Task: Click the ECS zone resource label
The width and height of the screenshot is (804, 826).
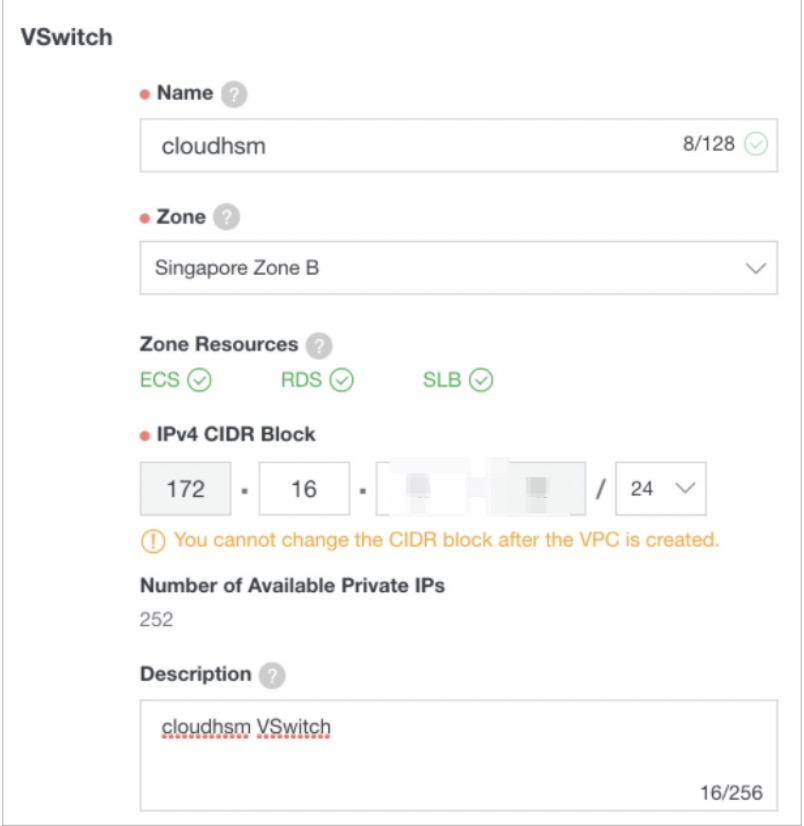Action: pyautogui.click(x=160, y=380)
